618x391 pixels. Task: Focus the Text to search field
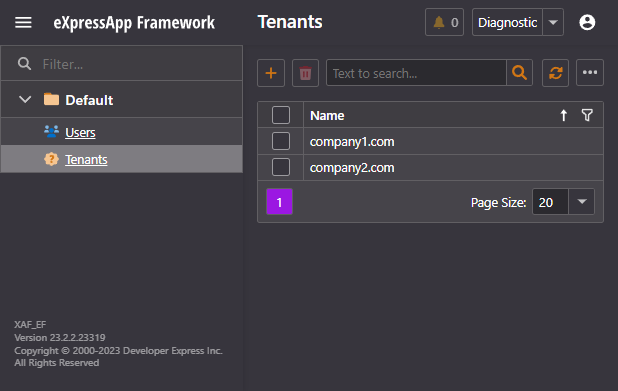tap(416, 73)
